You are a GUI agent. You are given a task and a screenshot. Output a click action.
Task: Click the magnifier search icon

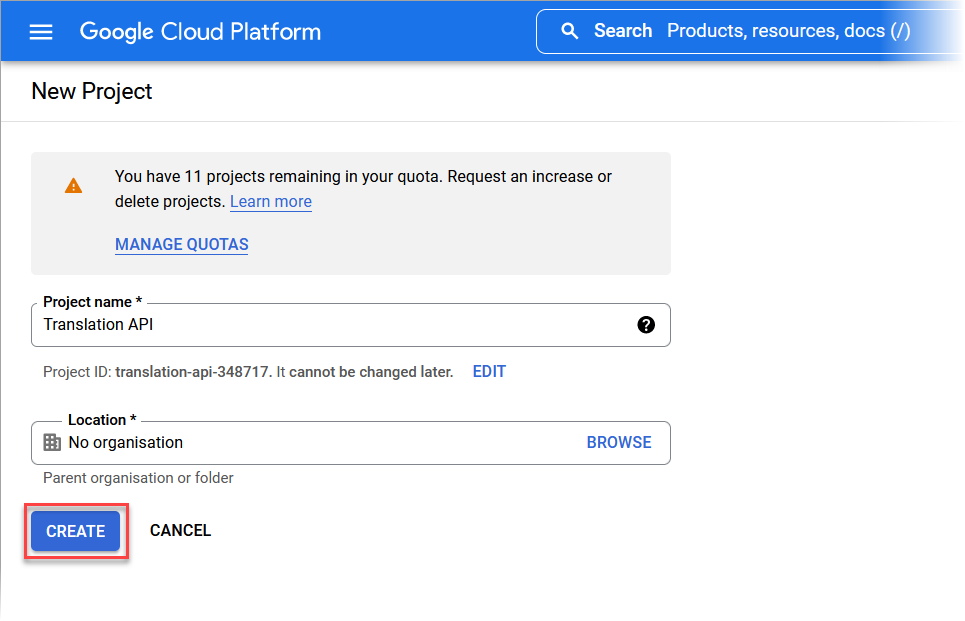click(569, 31)
